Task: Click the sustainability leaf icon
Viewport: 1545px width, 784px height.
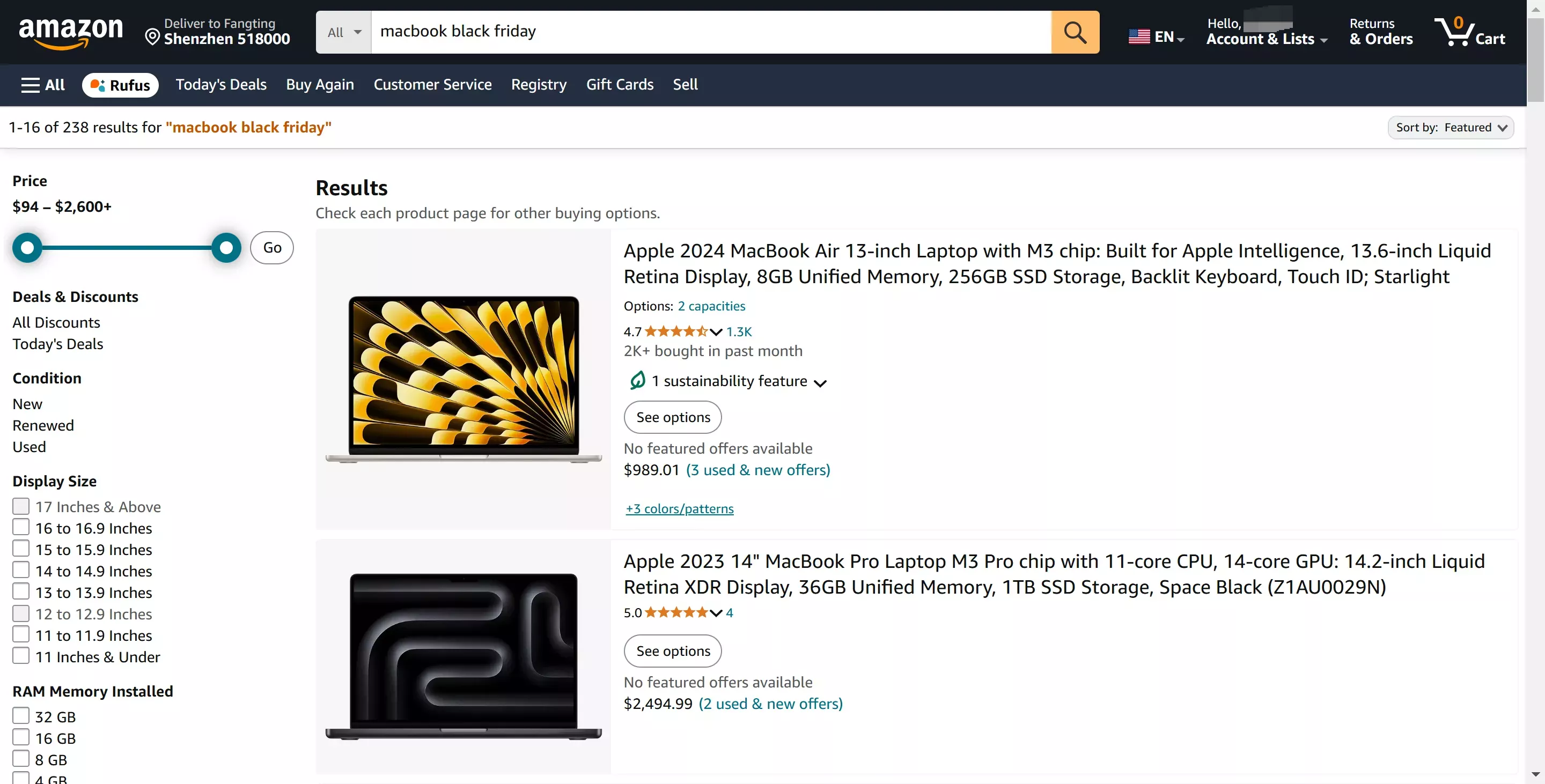Action: [637, 381]
